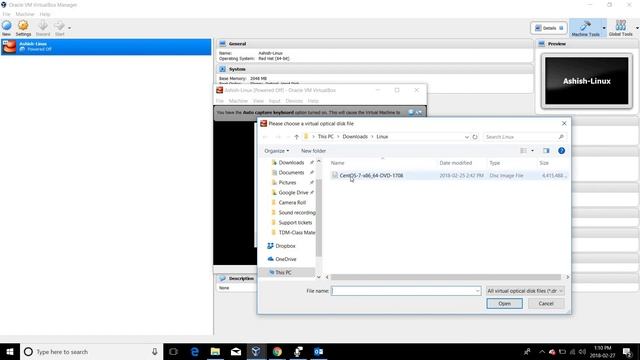Open File Explorer from taskbar

pyautogui.click(x=215, y=351)
